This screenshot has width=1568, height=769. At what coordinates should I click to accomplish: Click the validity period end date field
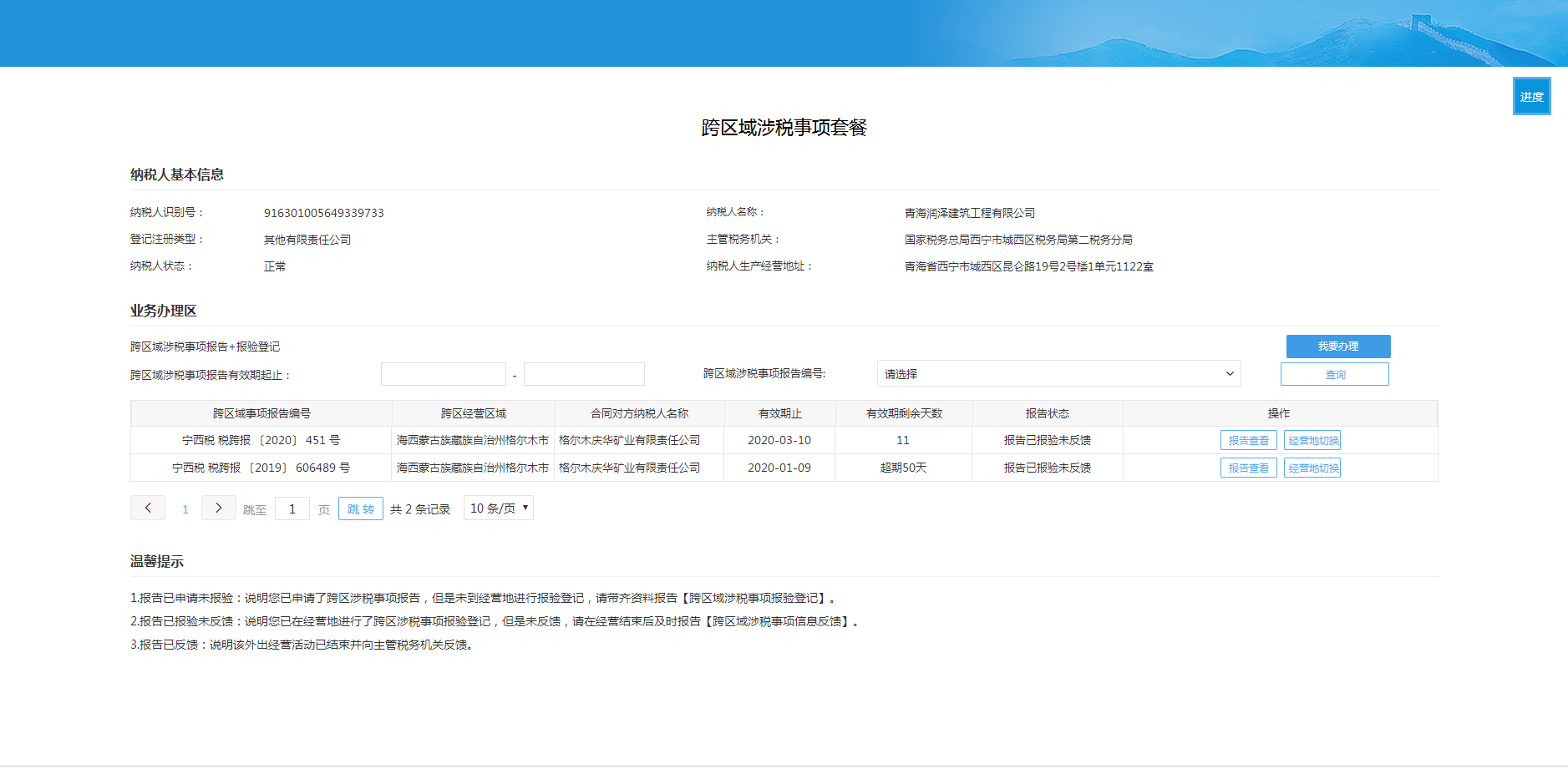click(584, 374)
